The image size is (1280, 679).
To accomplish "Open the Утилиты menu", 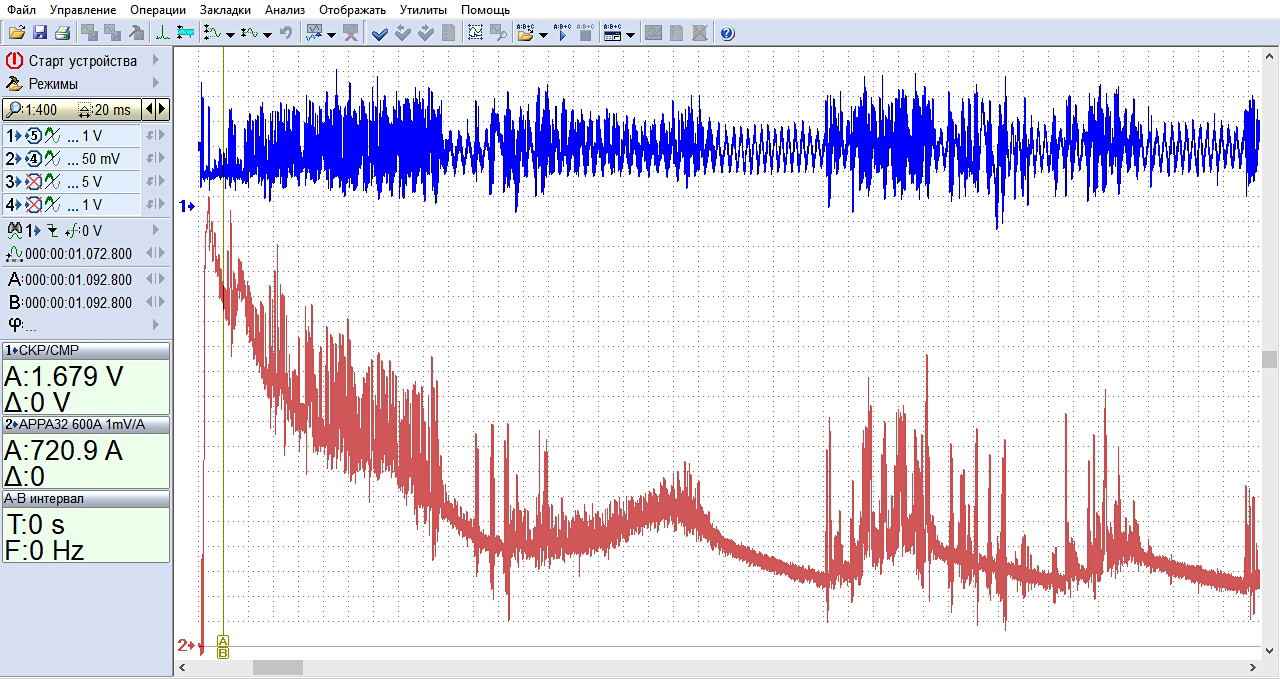I will 423,9.
